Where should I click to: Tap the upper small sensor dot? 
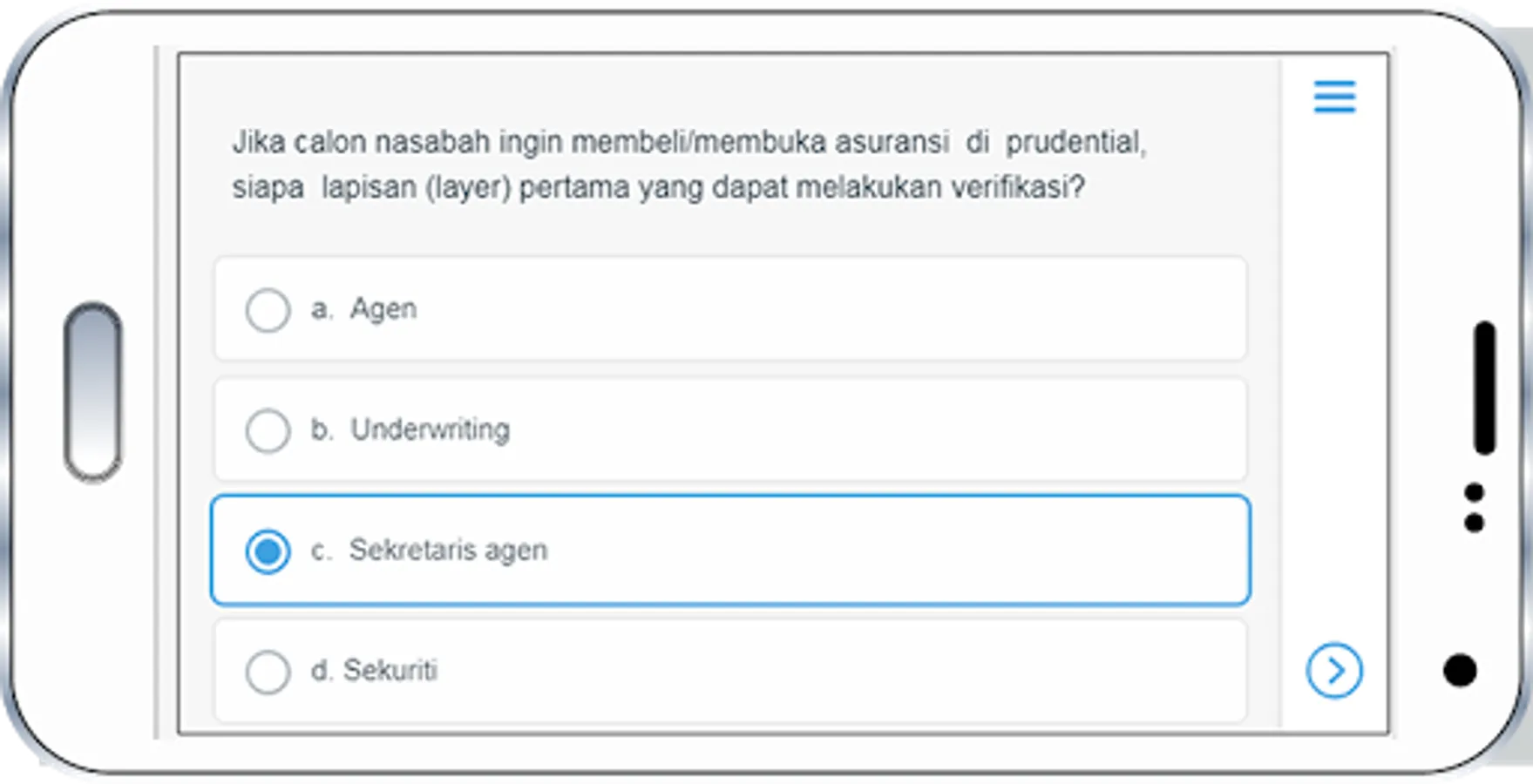[1475, 493]
